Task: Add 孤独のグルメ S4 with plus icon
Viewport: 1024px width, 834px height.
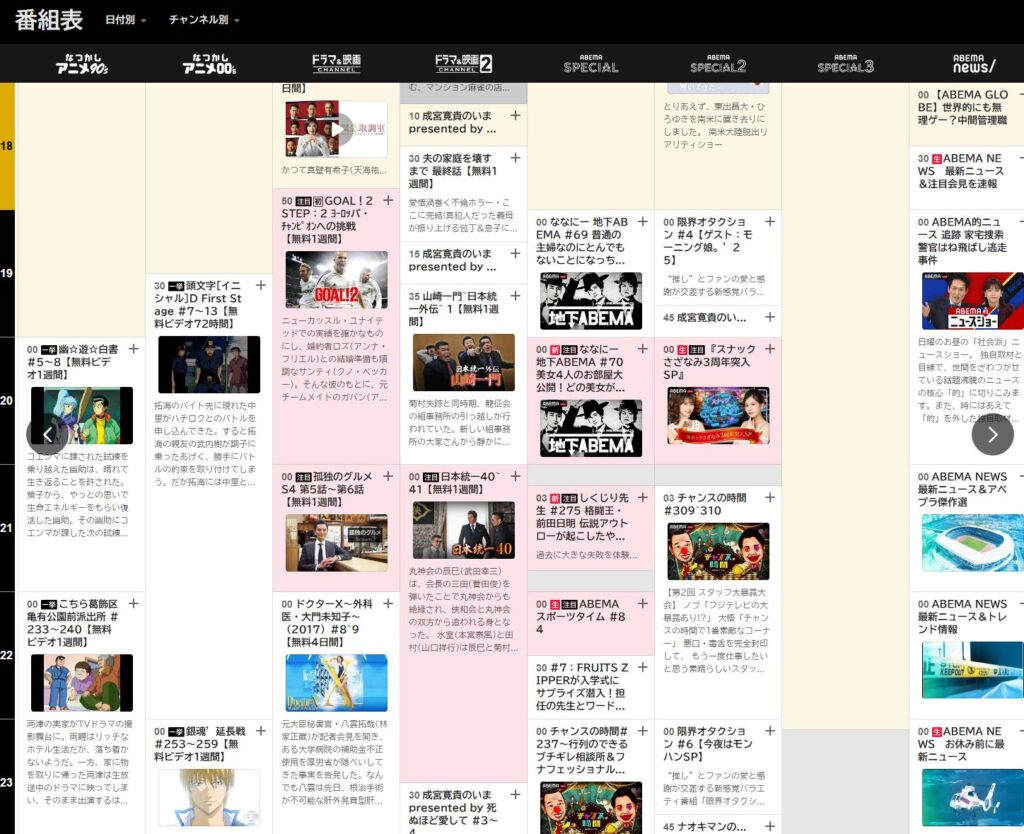Action: [x=388, y=477]
